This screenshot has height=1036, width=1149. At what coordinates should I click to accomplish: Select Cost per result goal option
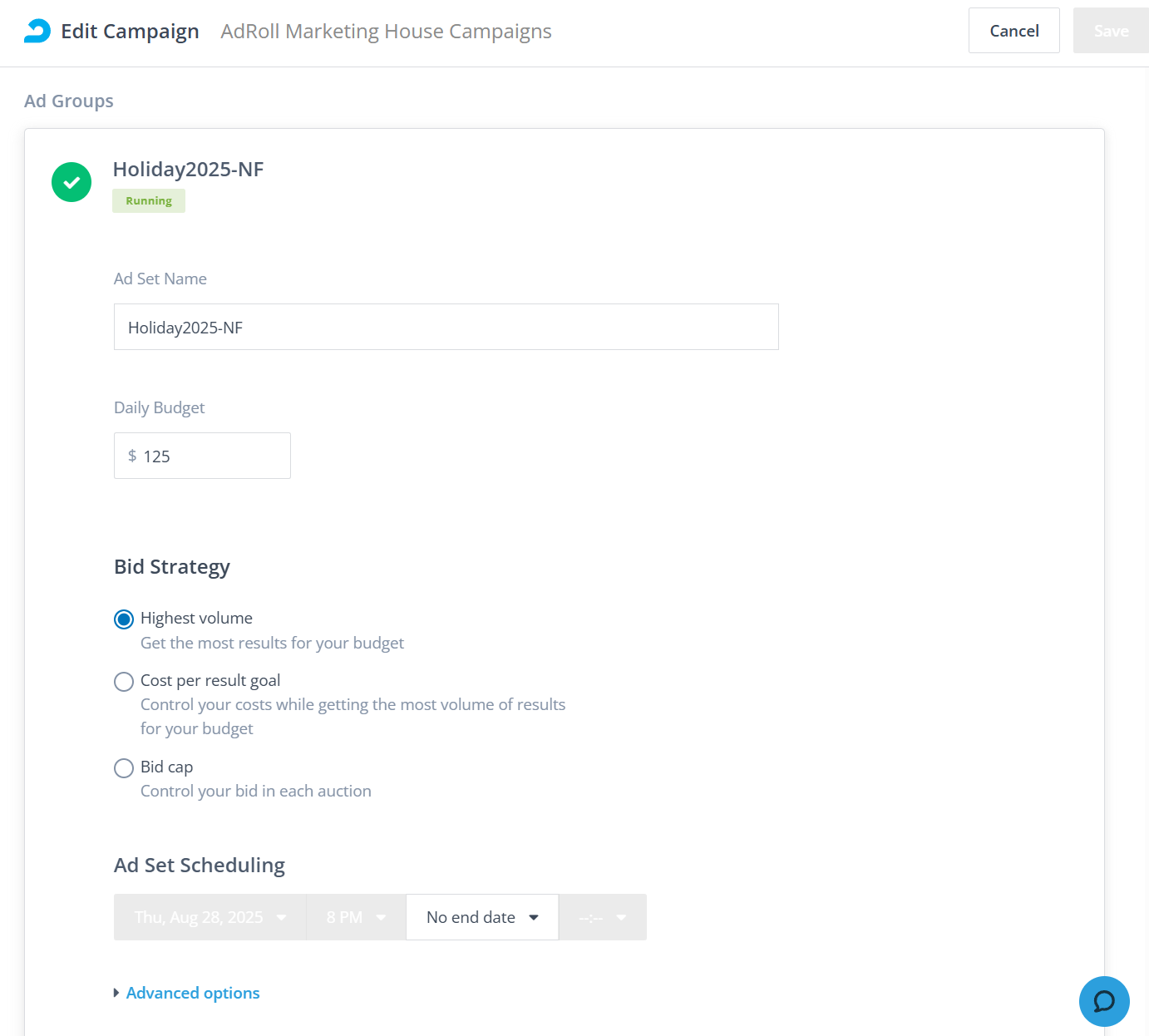click(x=124, y=682)
